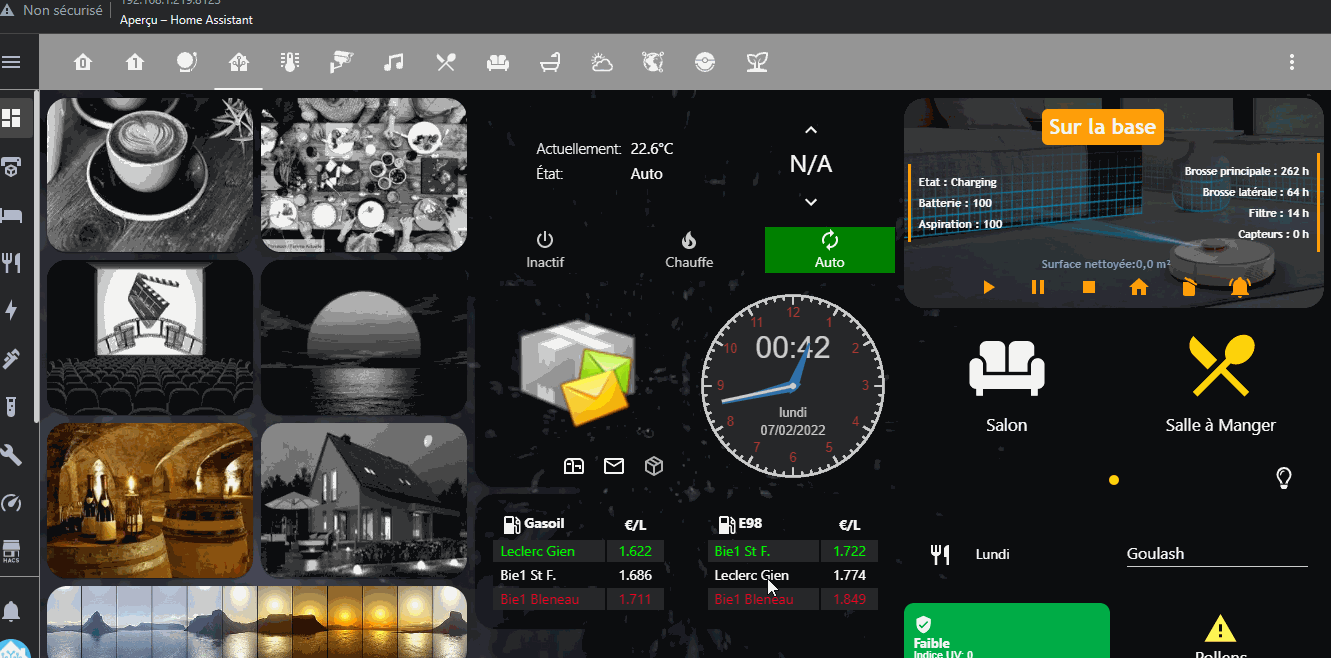Image resolution: width=1331 pixels, height=658 pixels.
Task: Open the ground floor (house 0) tab
Action: 82,63
